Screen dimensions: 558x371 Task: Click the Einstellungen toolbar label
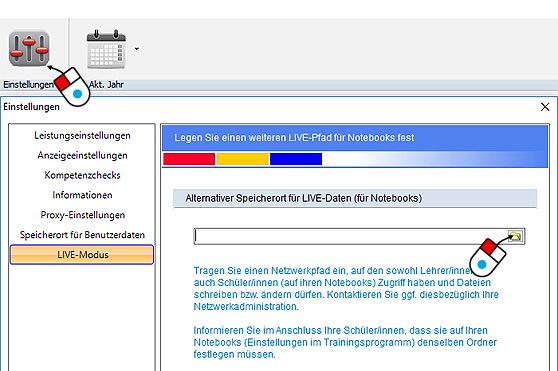pos(28,85)
